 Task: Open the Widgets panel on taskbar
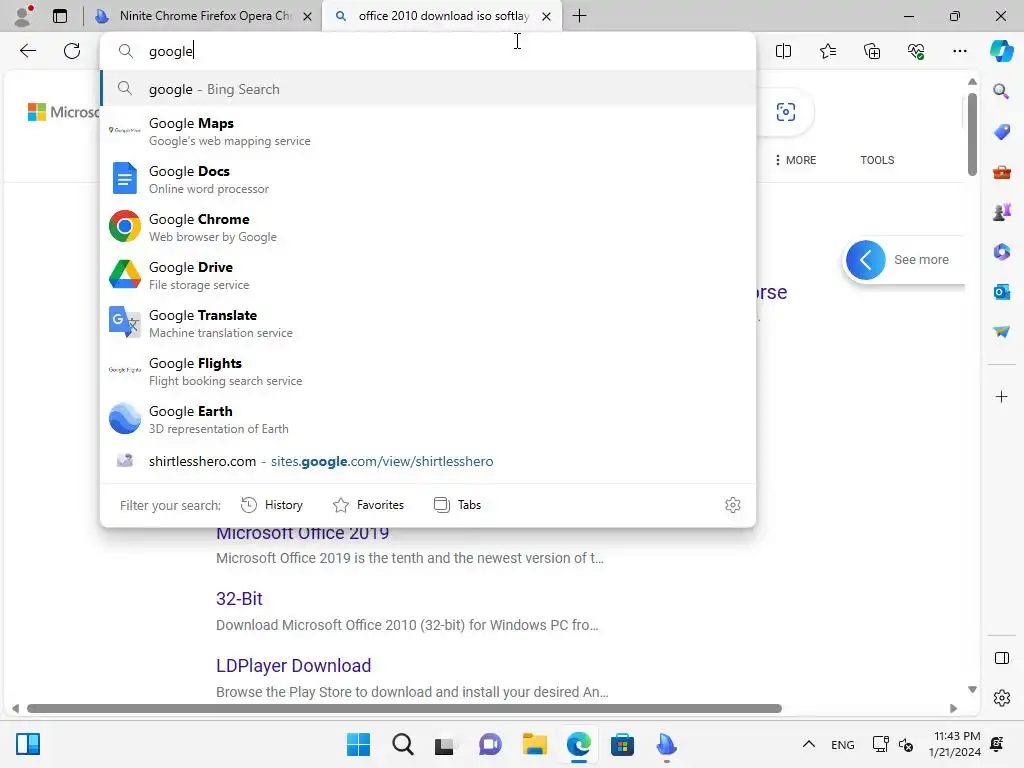(27, 744)
